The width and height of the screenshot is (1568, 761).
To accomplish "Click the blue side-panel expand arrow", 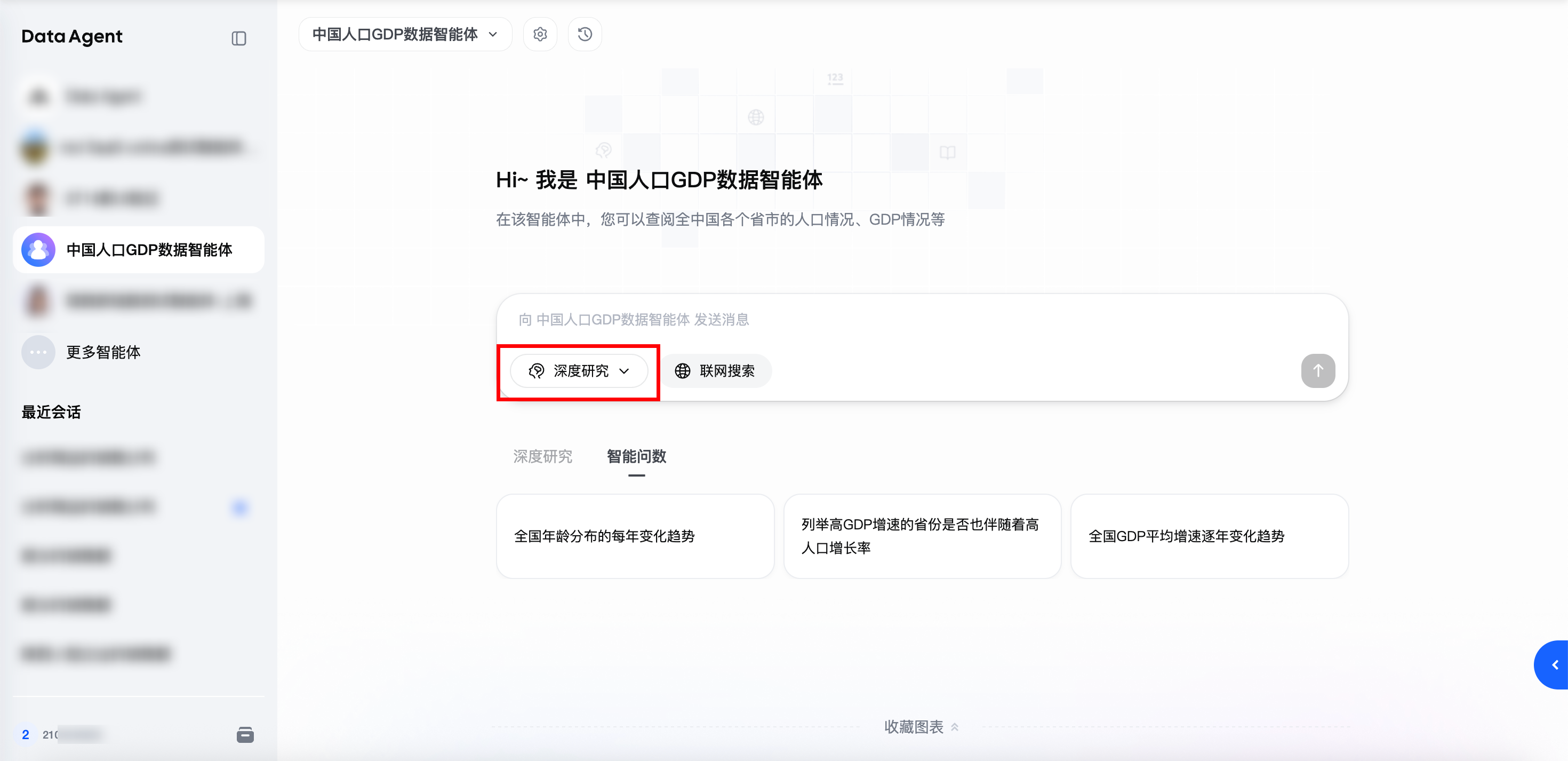I will [x=1554, y=665].
